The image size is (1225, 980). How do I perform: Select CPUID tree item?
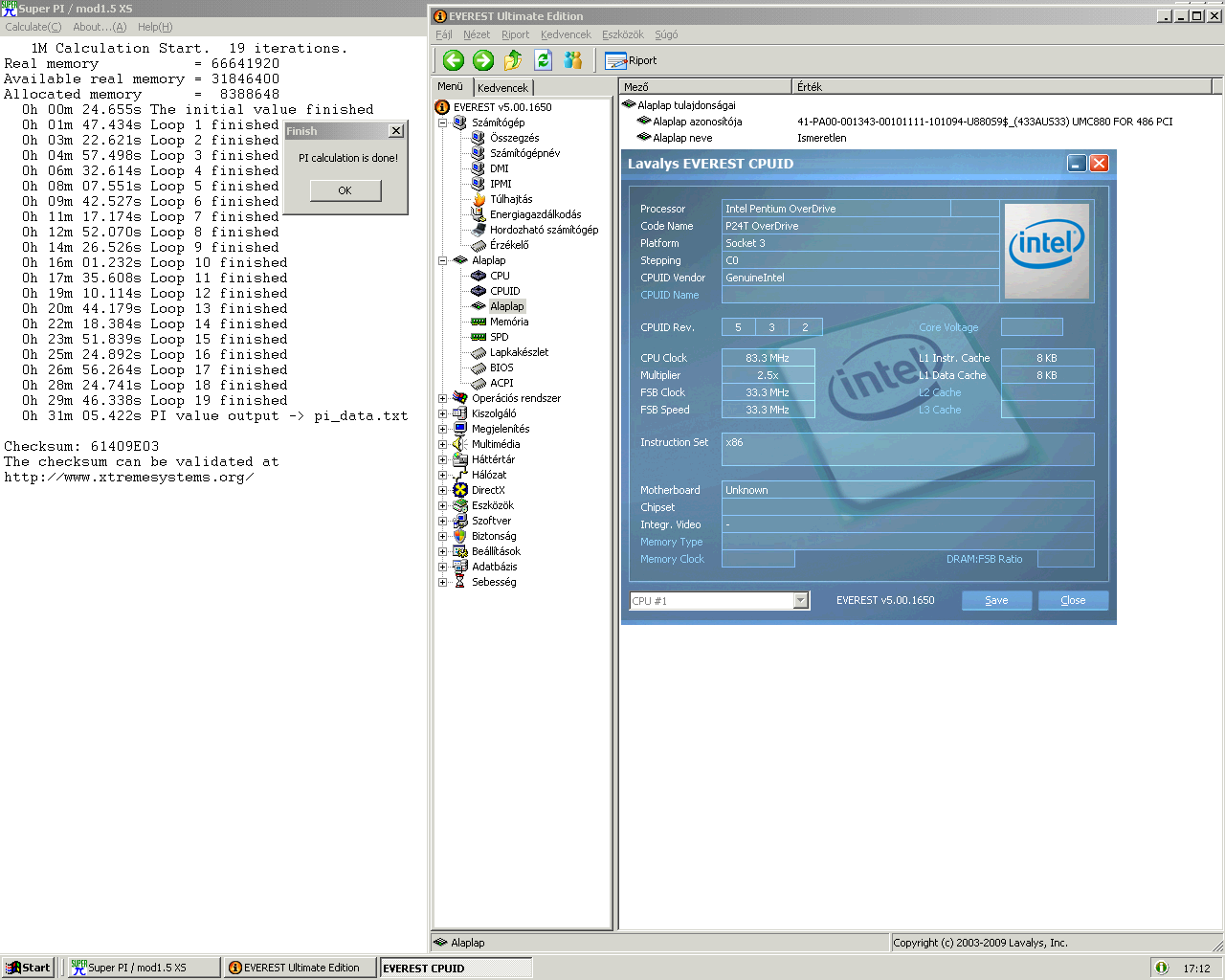click(x=504, y=291)
